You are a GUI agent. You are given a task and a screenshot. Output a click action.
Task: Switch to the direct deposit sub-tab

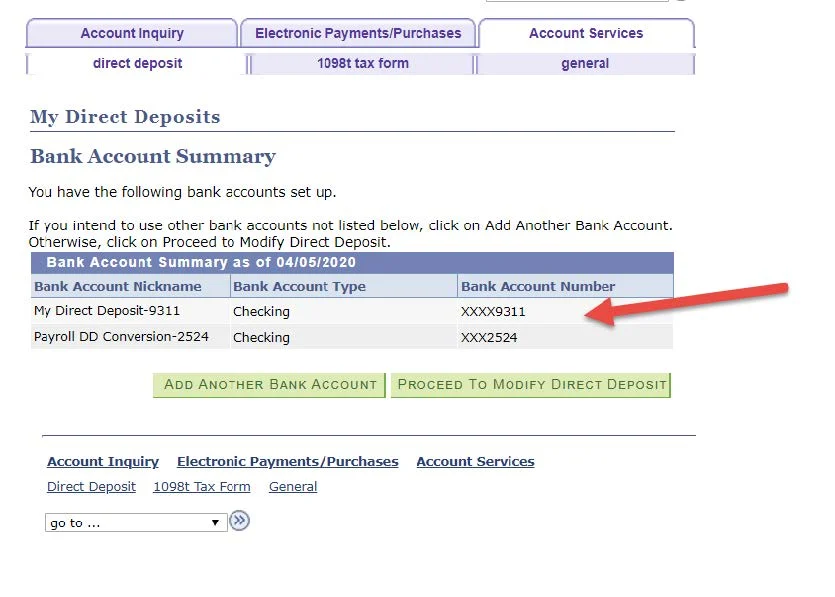coord(137,63)
